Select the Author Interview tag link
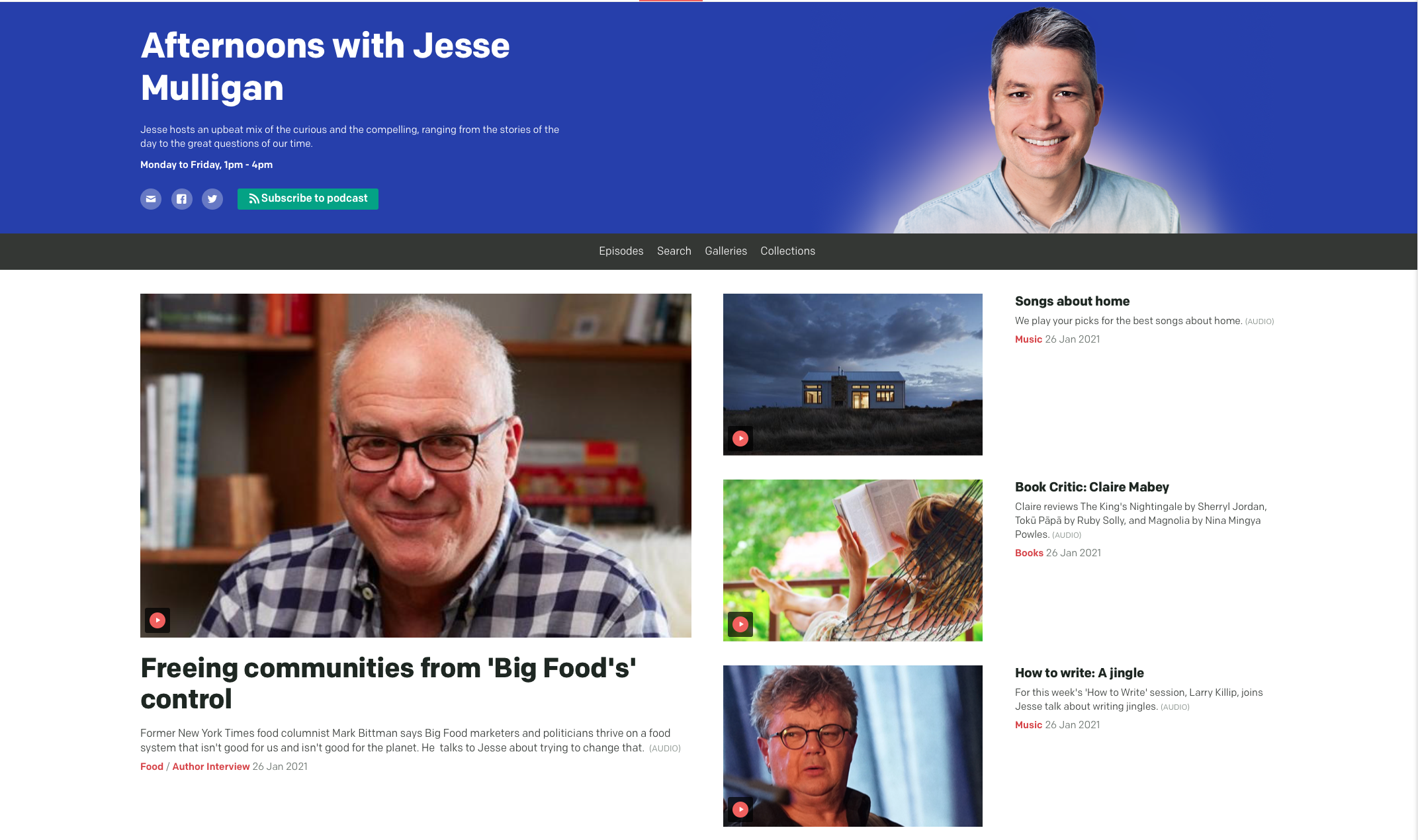This screenshot has height=840, width=1418. tap(211, 767)
